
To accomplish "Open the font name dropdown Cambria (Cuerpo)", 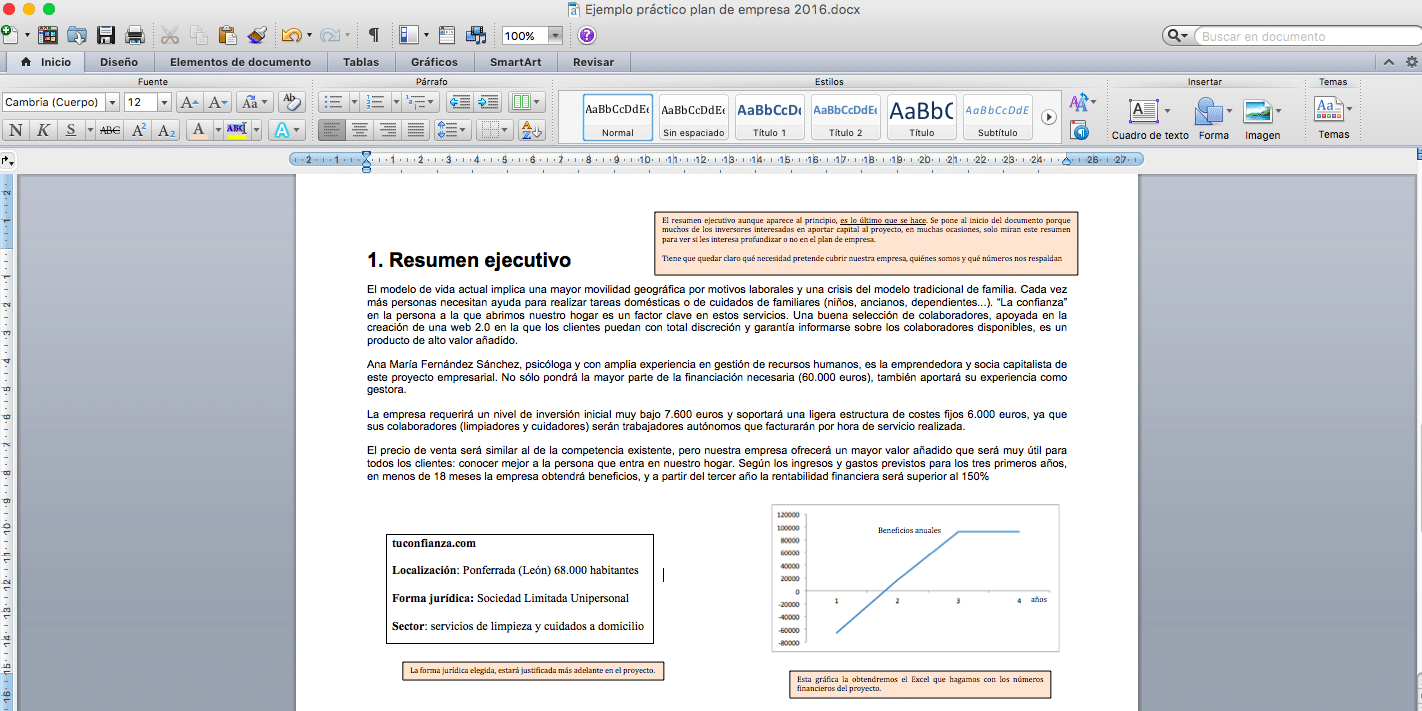I will 112,102.
